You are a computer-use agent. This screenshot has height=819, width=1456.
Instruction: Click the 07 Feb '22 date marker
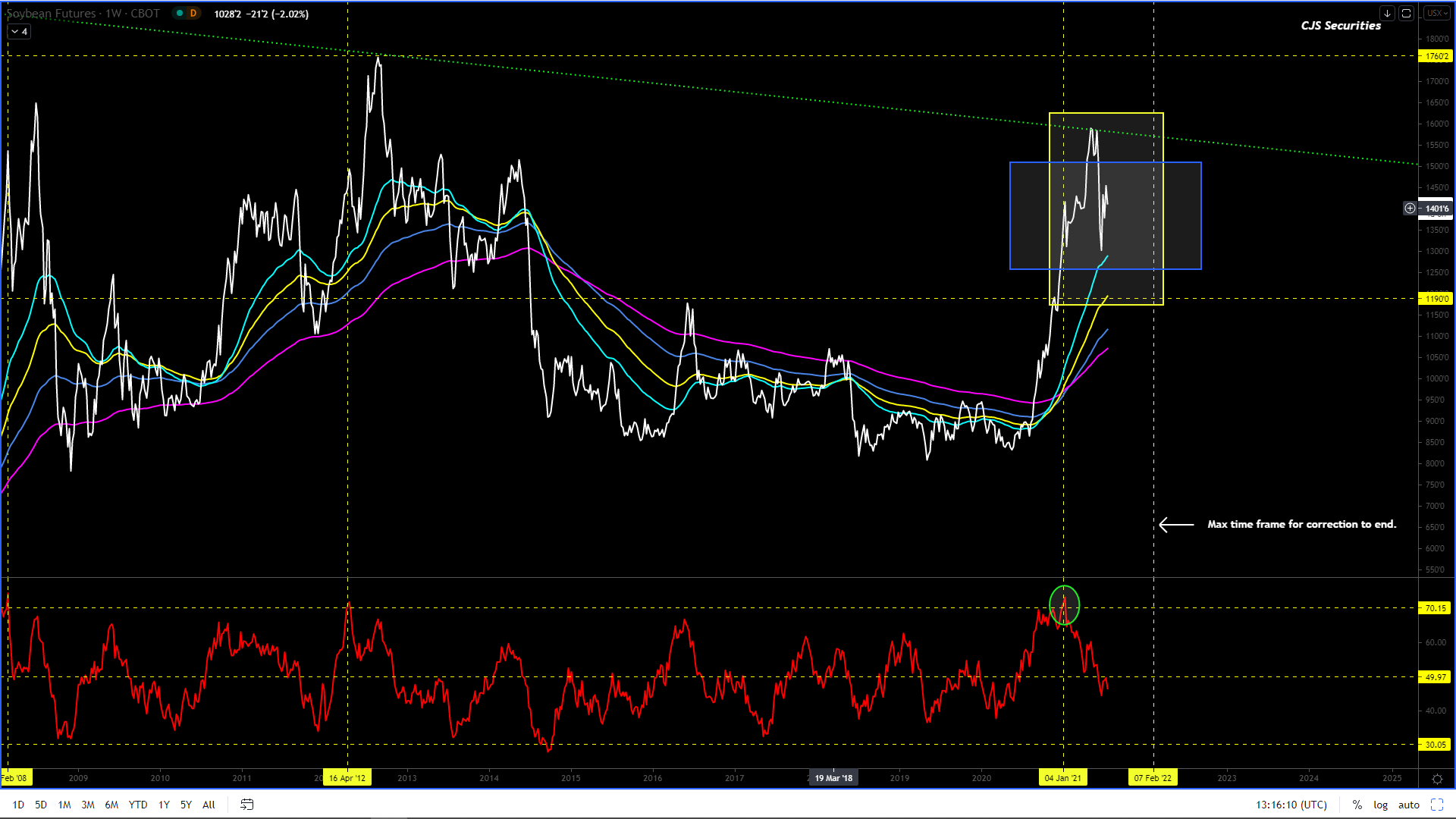coord(1153,778)
